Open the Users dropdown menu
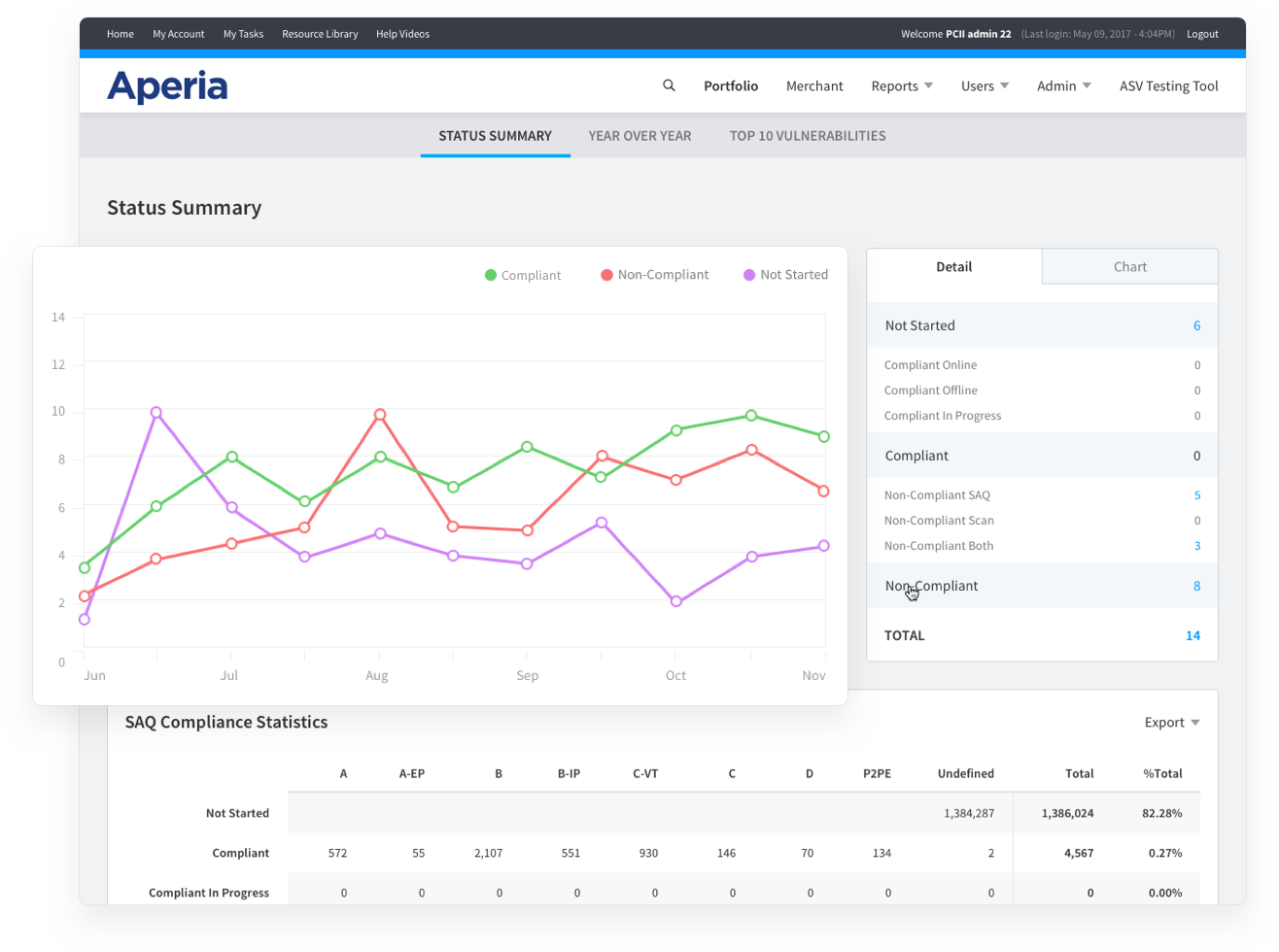 click(985, 85)
